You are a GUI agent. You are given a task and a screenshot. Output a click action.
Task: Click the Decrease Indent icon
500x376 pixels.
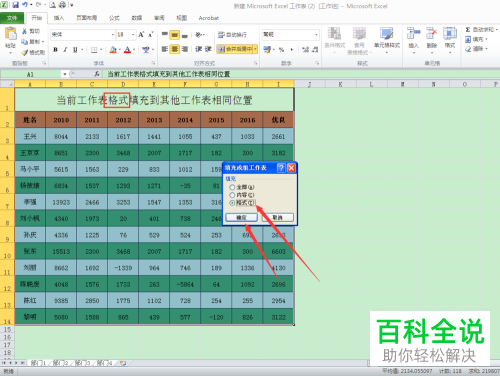198,49
